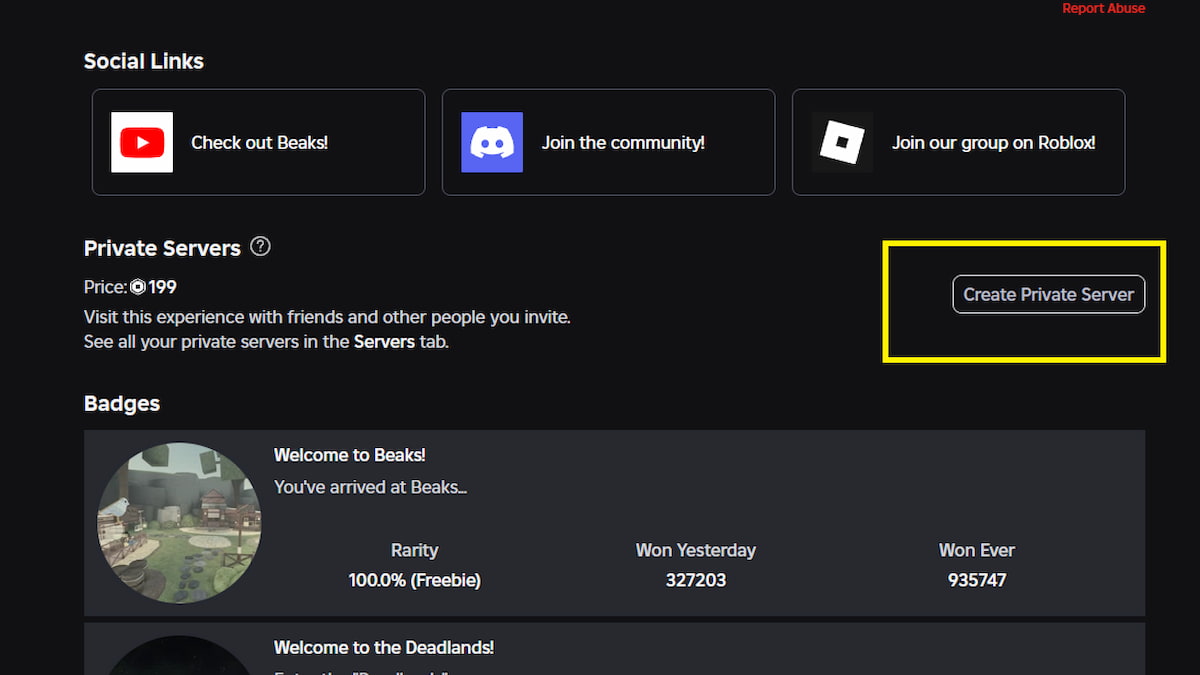Select the Rarity 100.0% (Freebie) value
This screenshot has width=1200, height=675.
414,580
